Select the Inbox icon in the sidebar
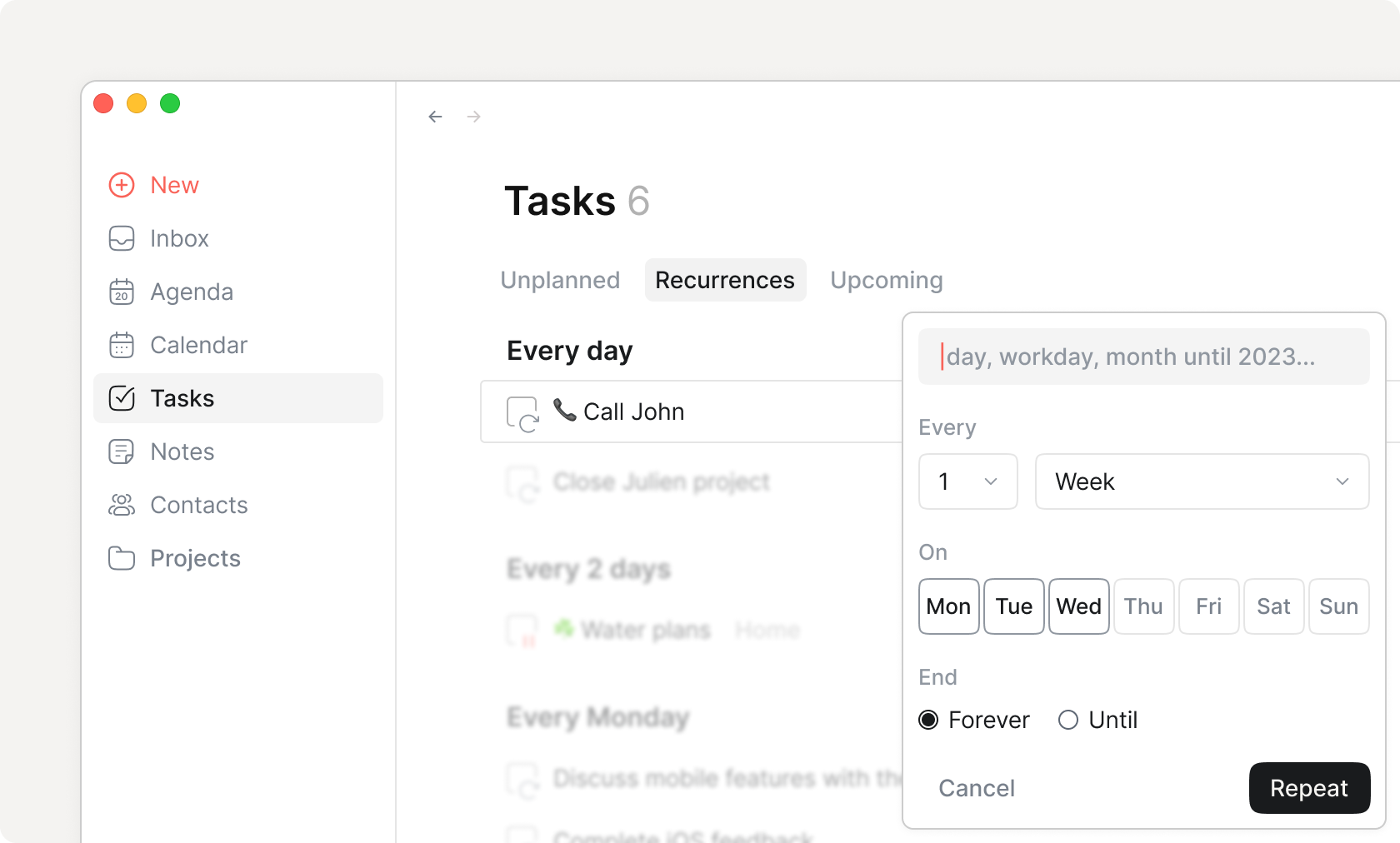The height and width of the screenshot is (843, 1400). click(121, 238)
